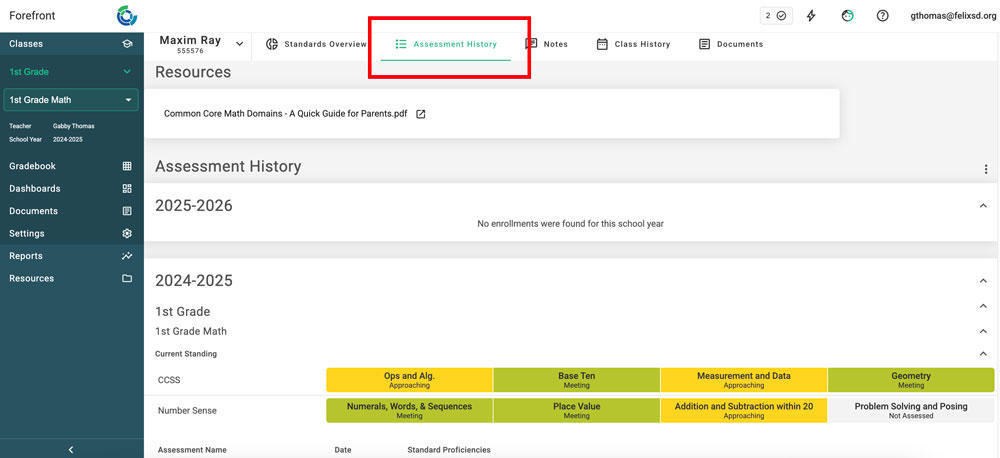Click the yellow Ops and Alg. standing cell
1000x458 pixels.
[x=409, y=380]
